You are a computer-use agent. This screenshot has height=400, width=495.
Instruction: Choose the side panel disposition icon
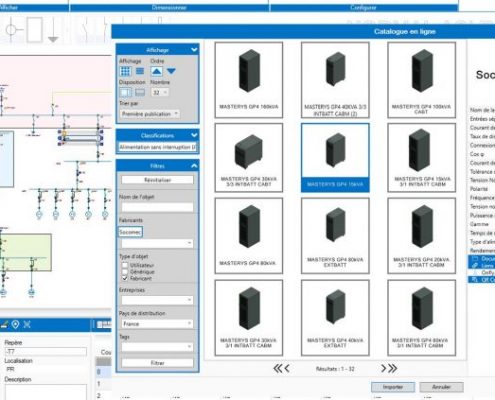pyautogui.click(x=125, y=92)
